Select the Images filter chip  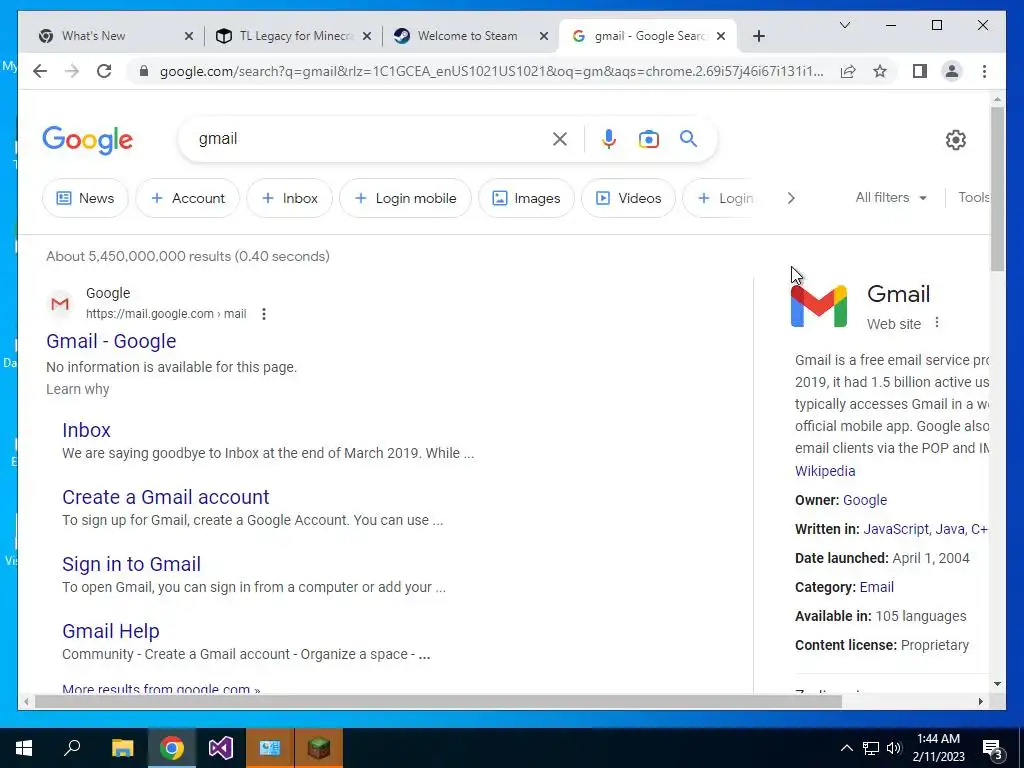tap(526, 198)
